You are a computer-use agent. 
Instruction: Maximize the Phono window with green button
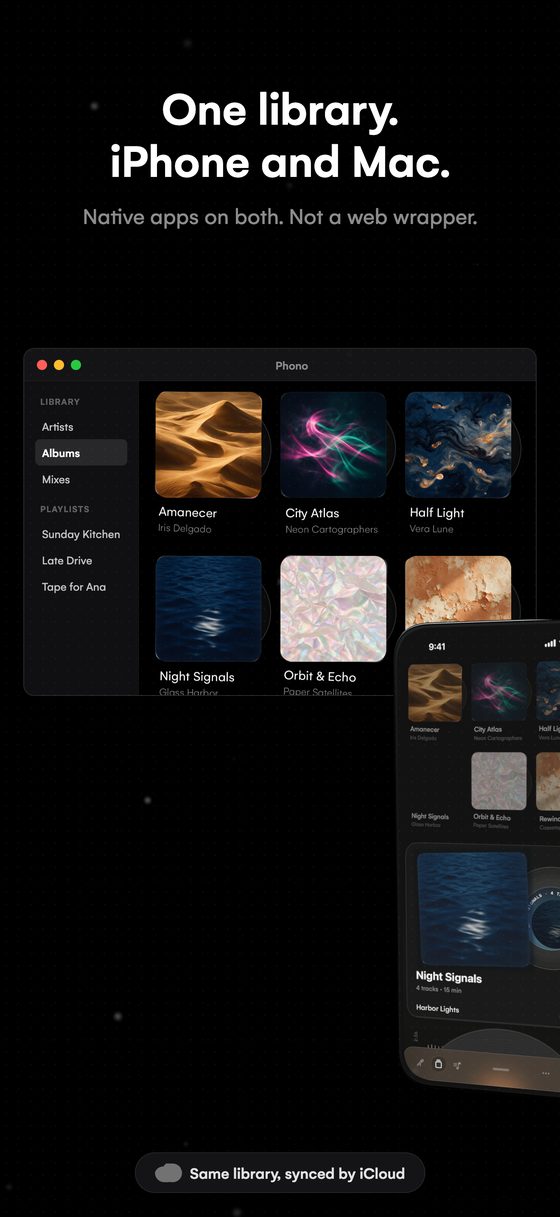76,366
